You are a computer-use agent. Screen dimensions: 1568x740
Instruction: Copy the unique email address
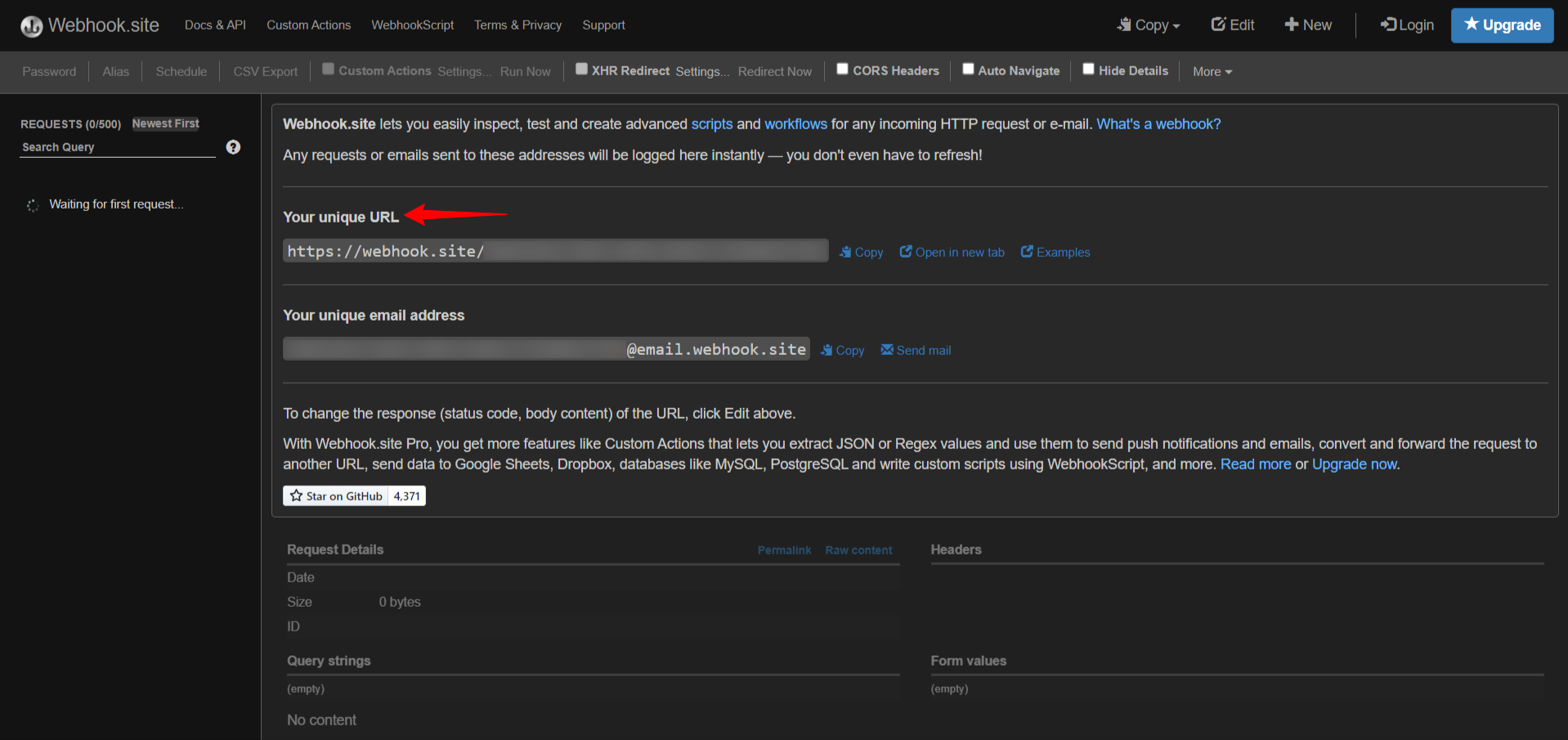click(x=842, y=350)
